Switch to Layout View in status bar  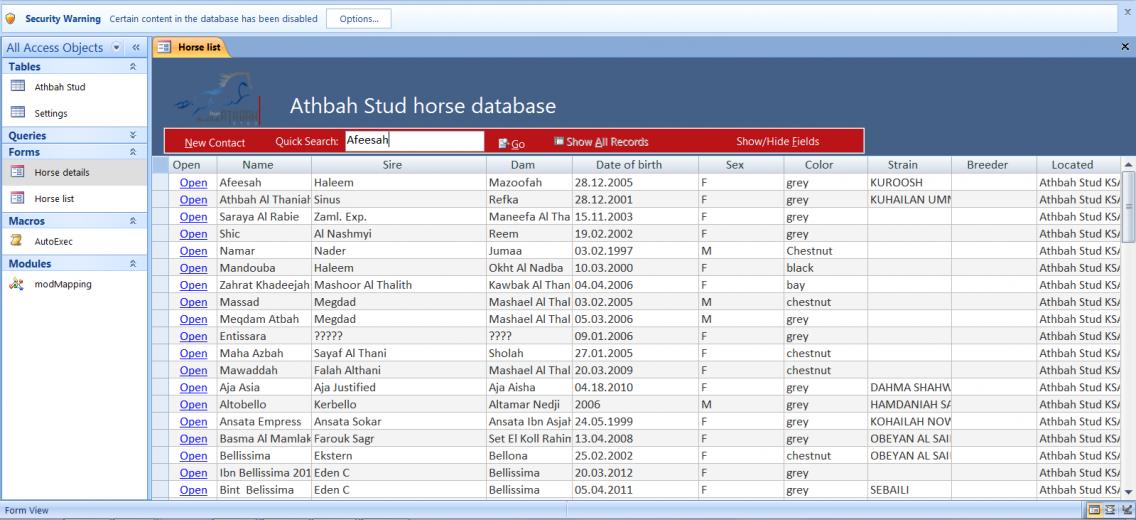[x=1110, y=511]
